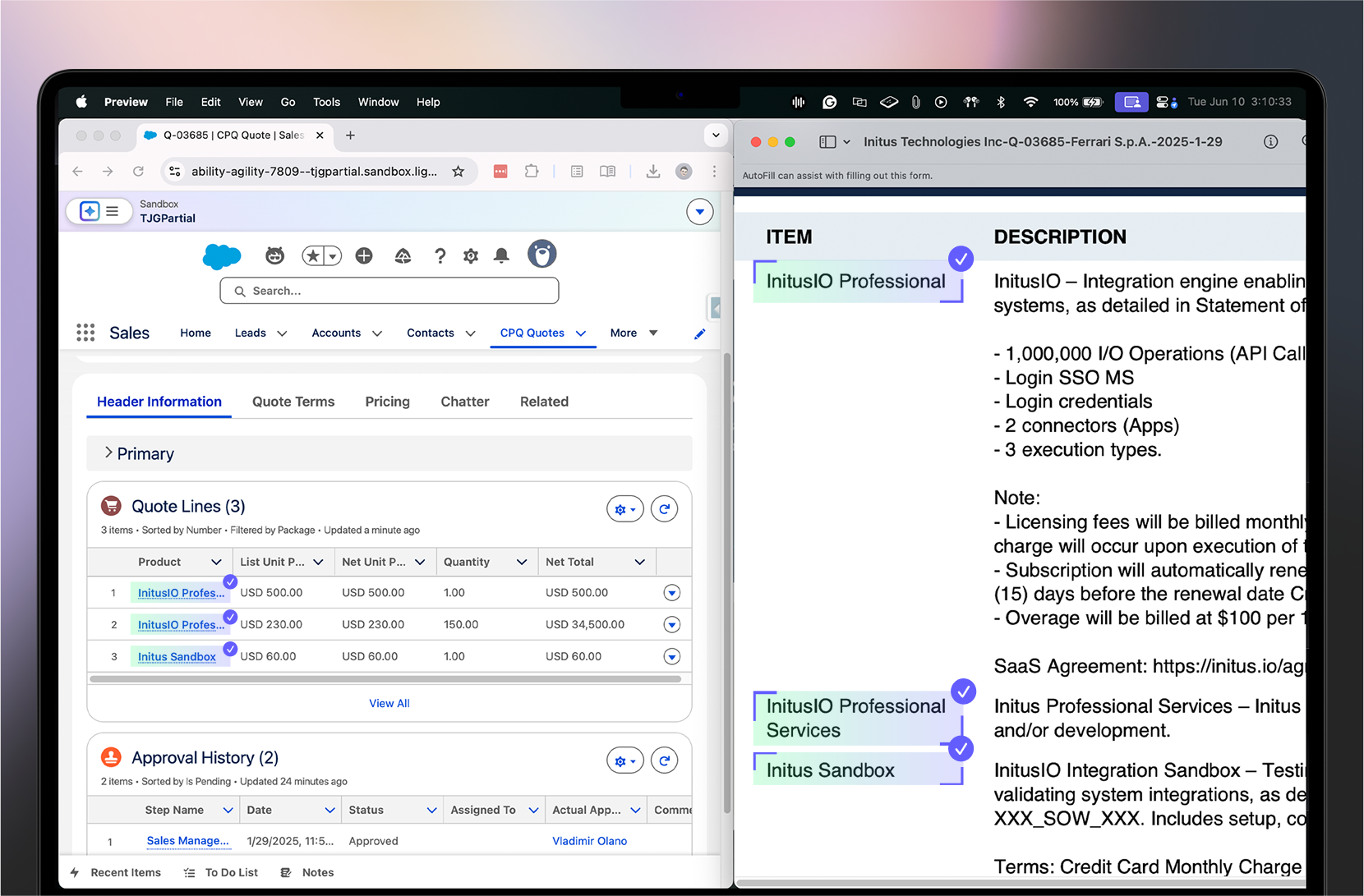Click the Preview document horizontal scrollbar
The image size is (1364, 896).
click(1021, 883)
